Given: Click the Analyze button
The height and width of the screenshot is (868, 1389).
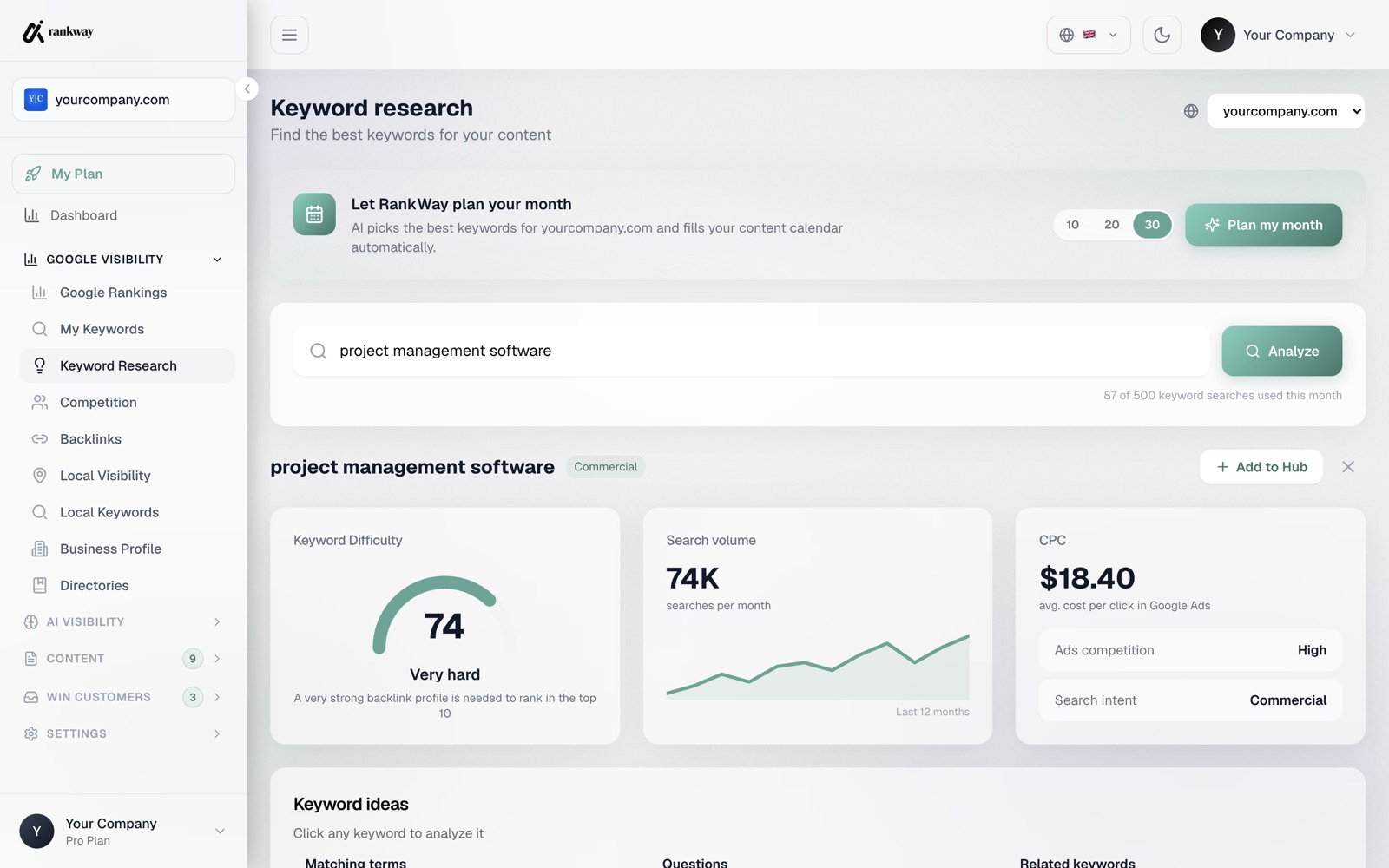Looking at the screenshot, I should [x=1282, y=351].
